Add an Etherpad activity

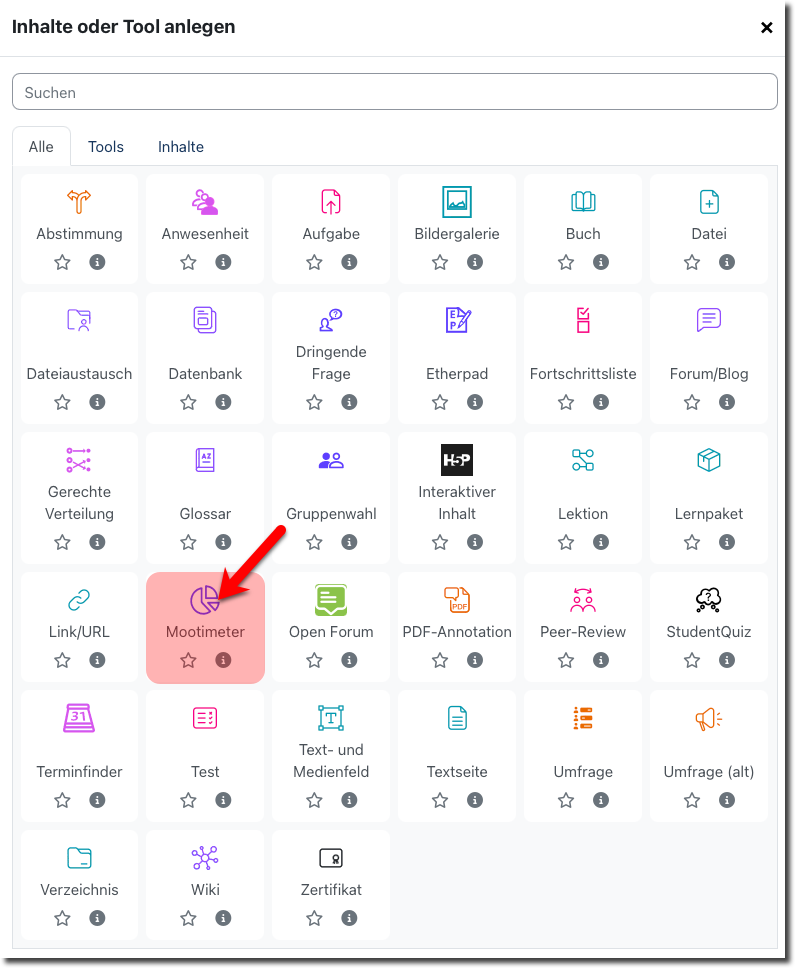click(x=457, y=320)
